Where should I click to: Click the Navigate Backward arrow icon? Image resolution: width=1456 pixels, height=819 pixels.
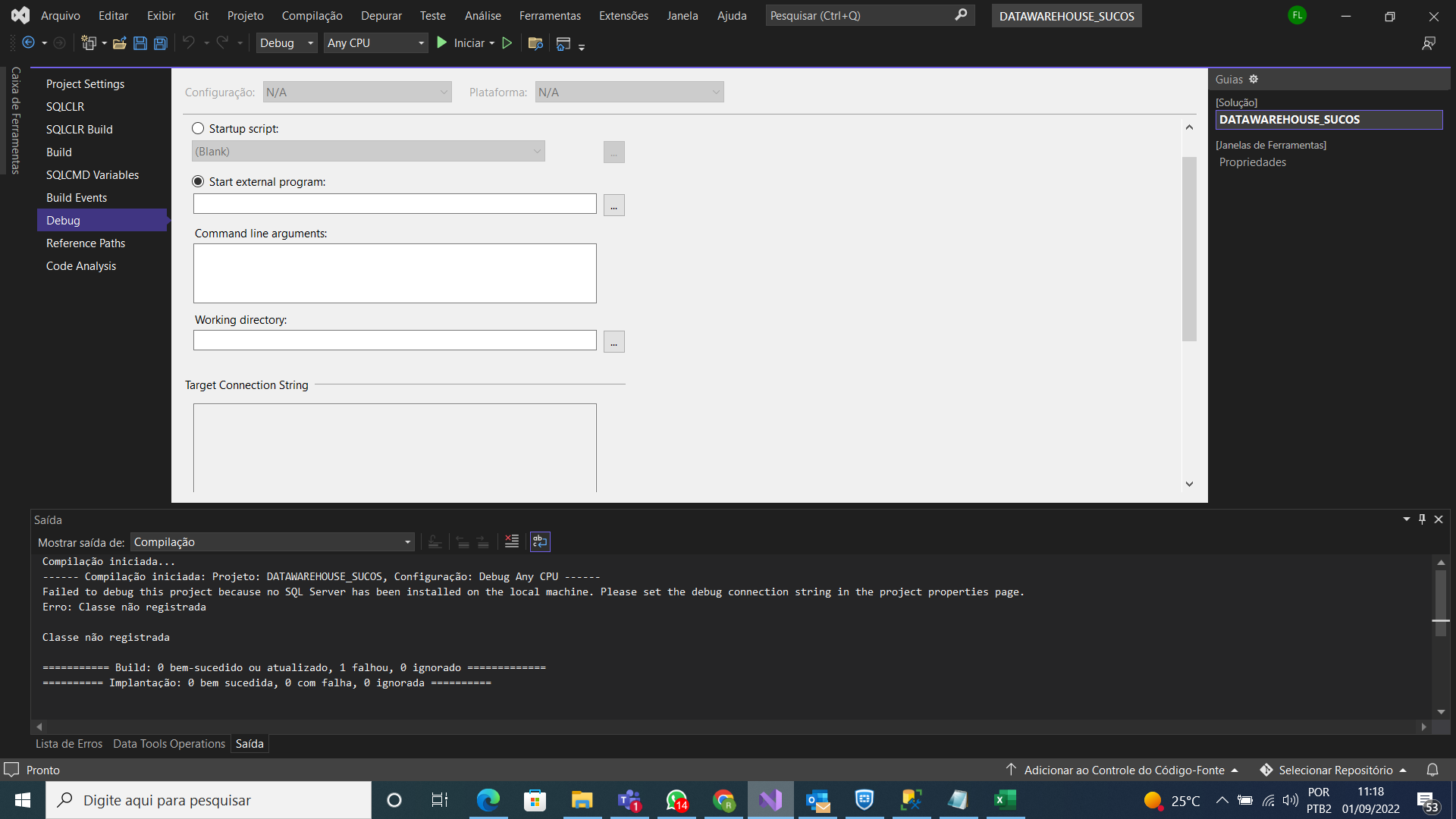point(28,43)
